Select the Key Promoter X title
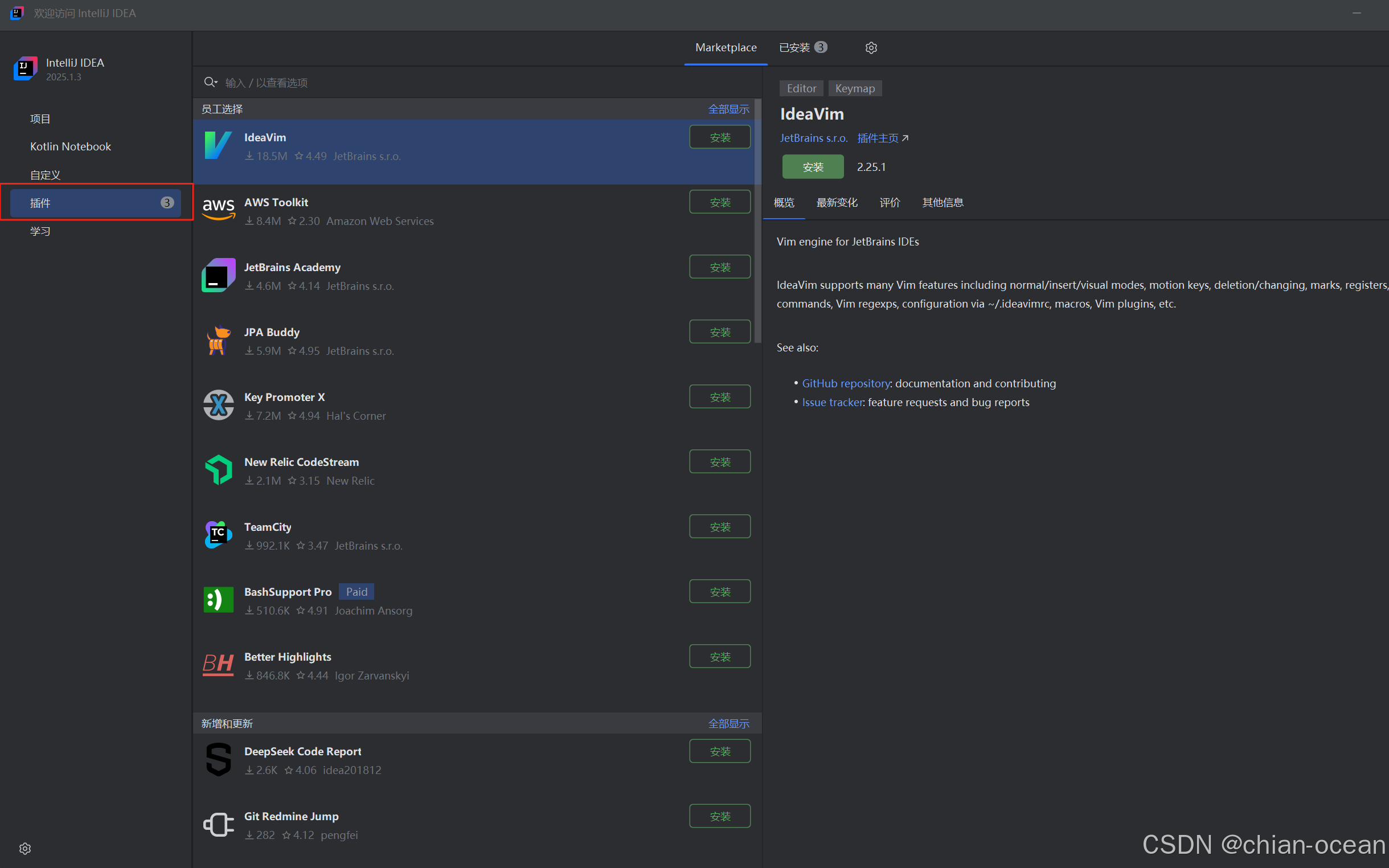 coord(285,397)
